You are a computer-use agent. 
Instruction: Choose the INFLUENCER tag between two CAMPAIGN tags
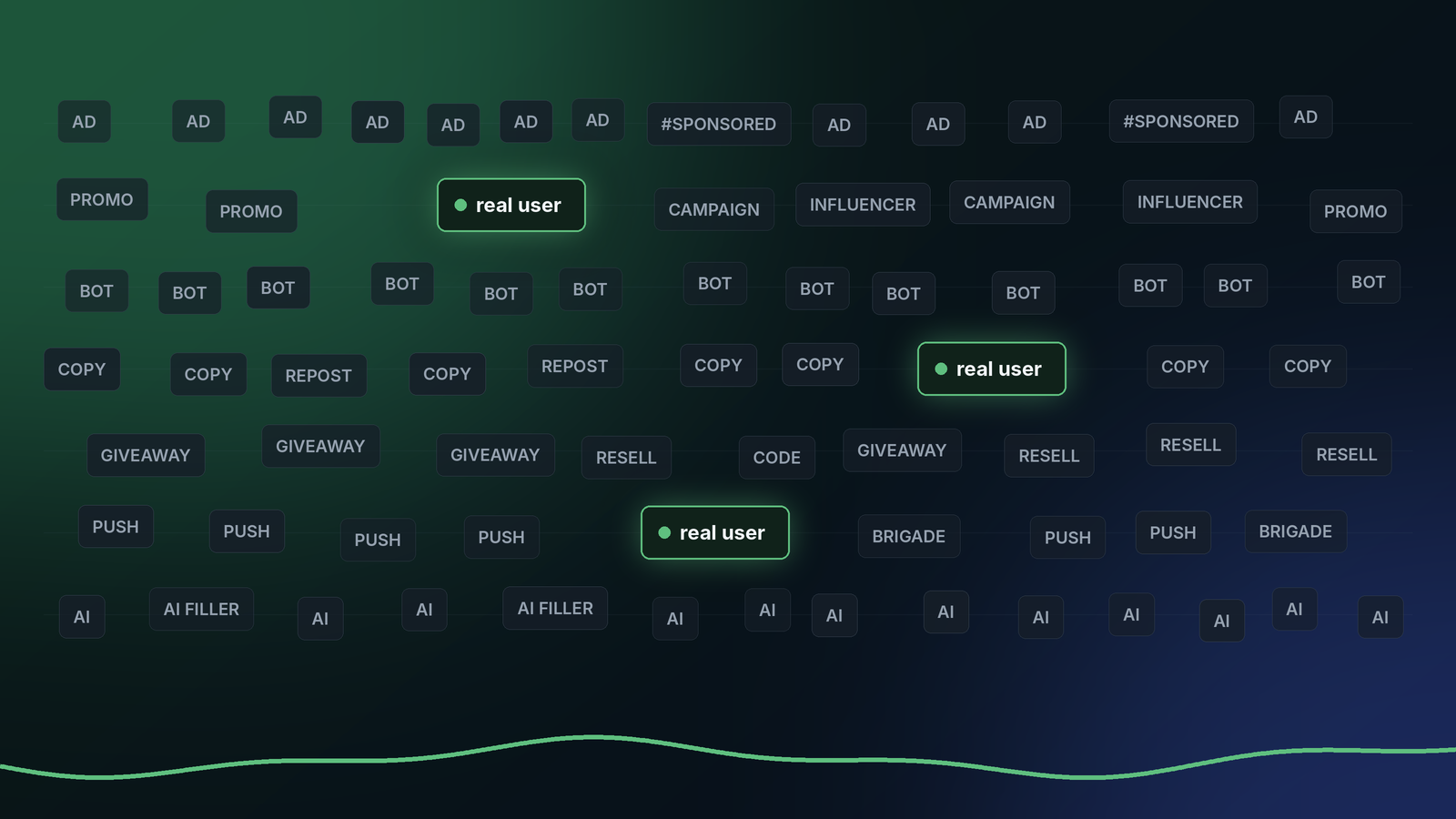click(863, 205)
